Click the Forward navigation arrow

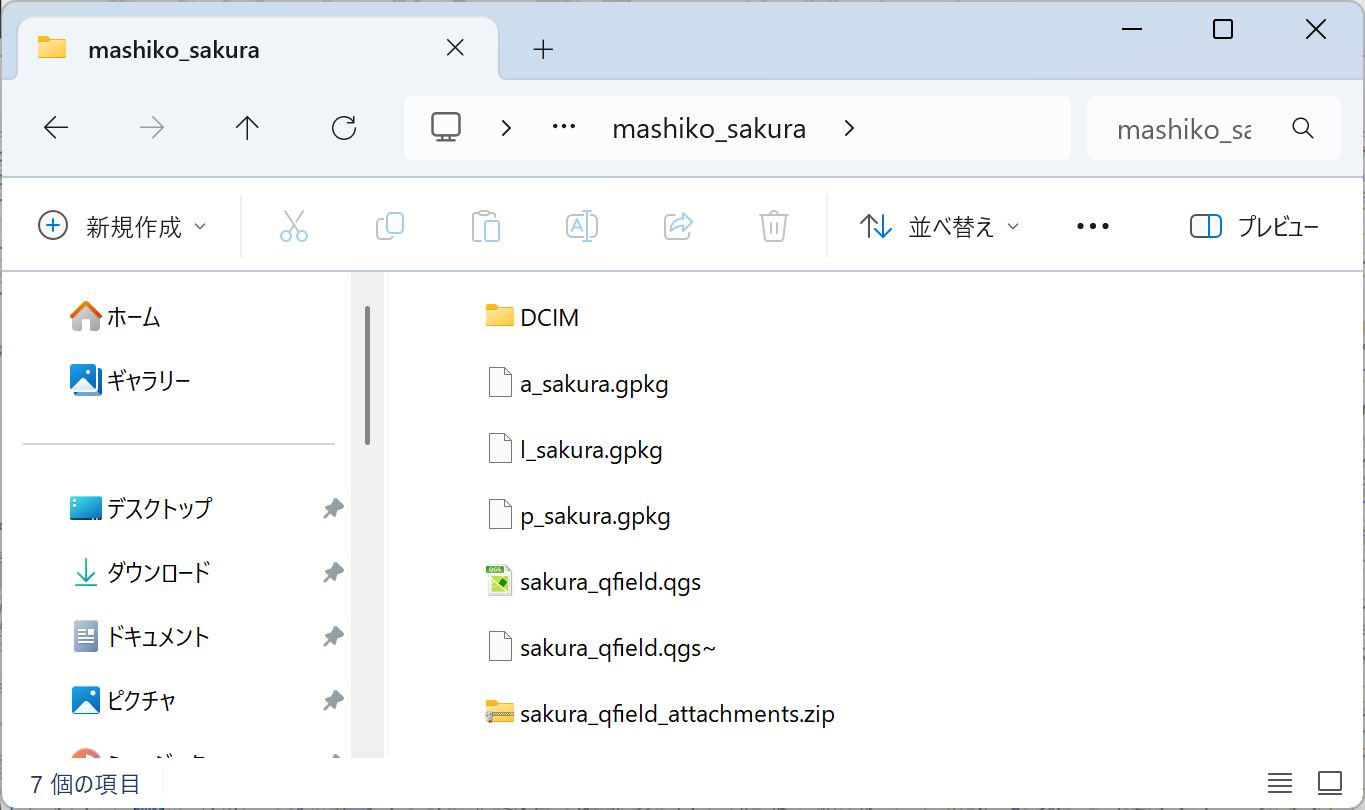point(151,128)
